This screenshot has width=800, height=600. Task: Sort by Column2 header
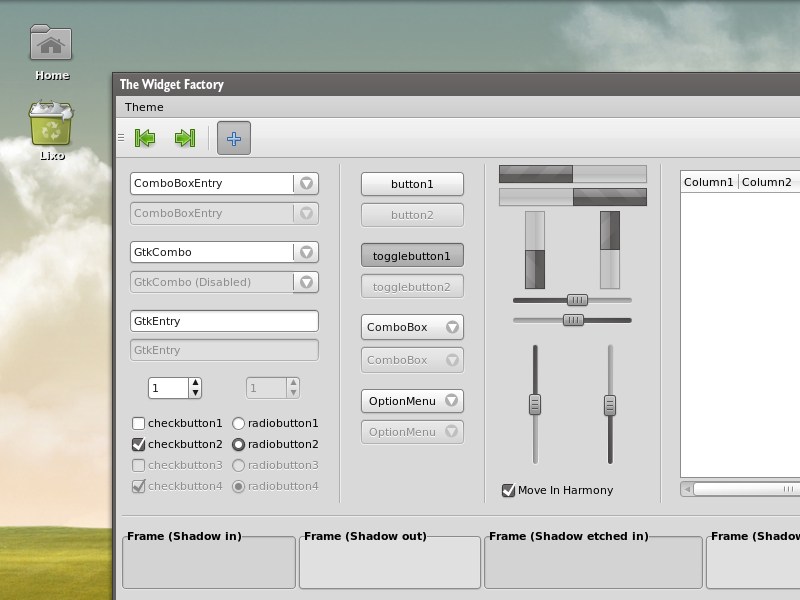[768, 182]
